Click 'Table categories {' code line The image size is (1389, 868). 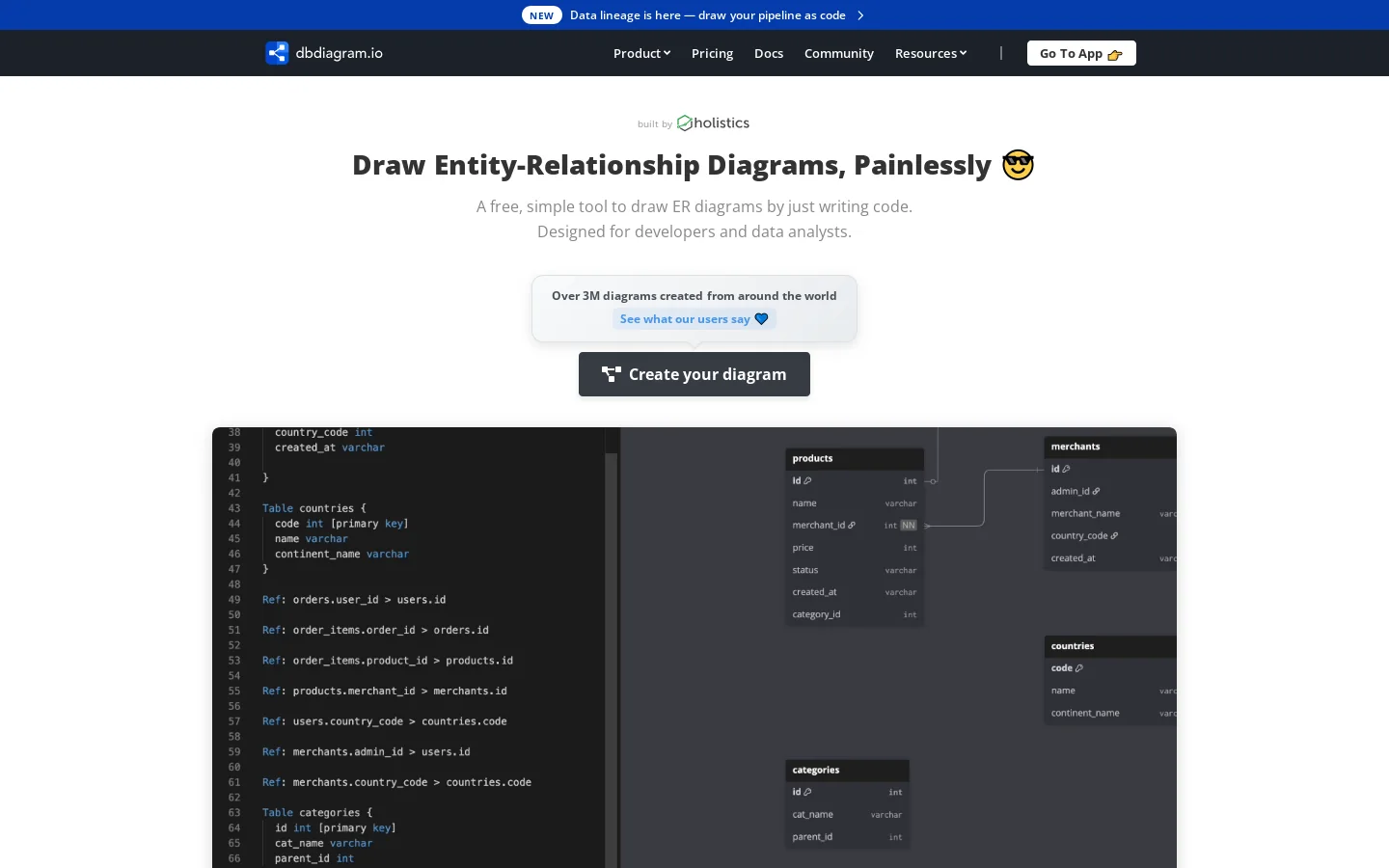click(317, 813)
